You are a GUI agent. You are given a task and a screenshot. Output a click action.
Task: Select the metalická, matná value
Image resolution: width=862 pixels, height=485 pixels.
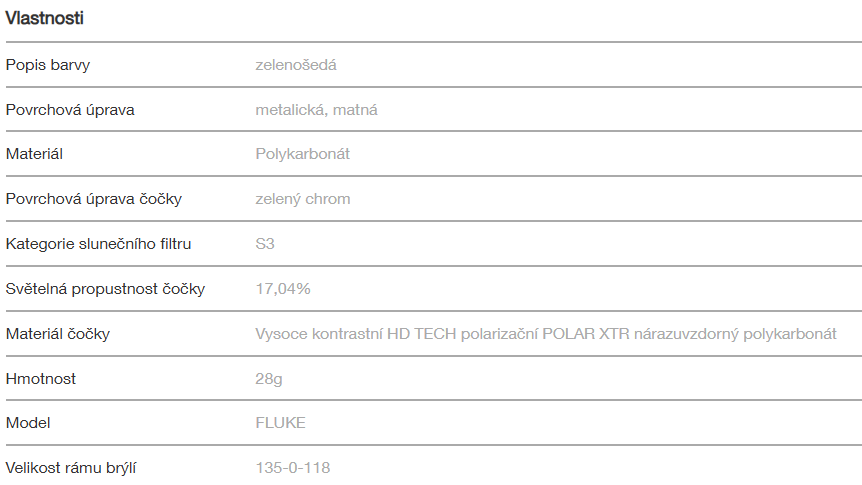click(x=316, y=110)
